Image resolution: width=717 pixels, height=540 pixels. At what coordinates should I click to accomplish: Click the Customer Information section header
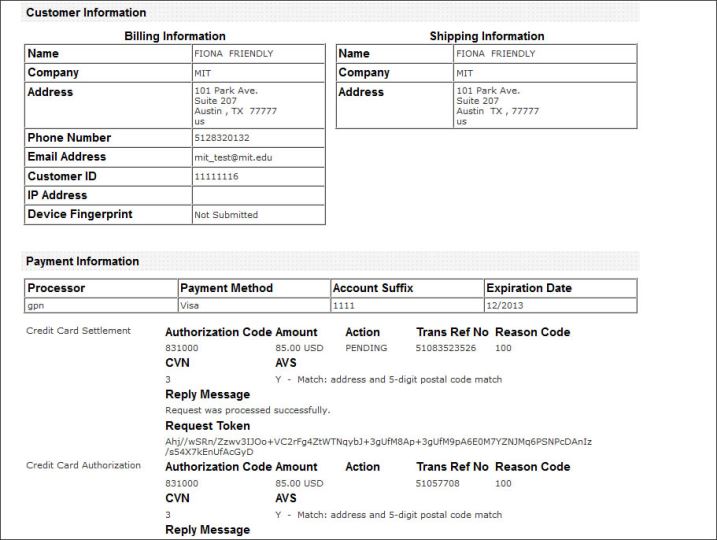coord(86,13)
